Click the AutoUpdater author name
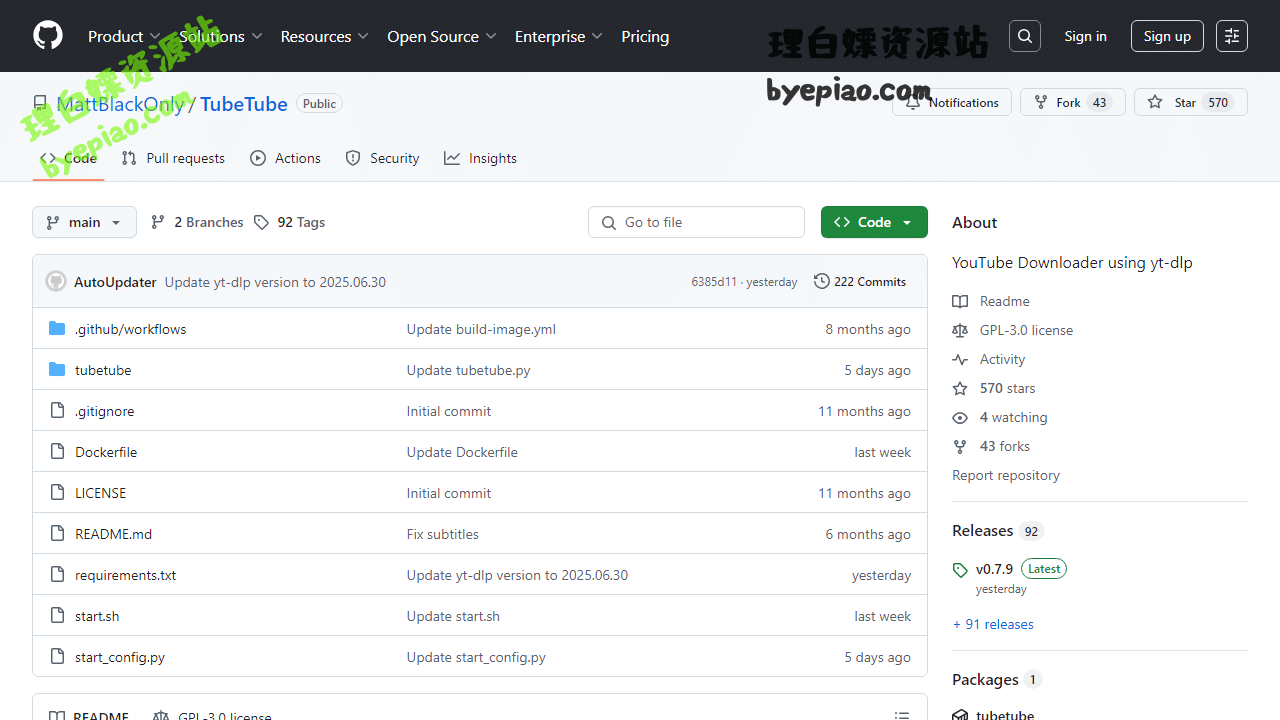Image resolution: width=1280 pixels, height=720 pixels. coord(115,282)
